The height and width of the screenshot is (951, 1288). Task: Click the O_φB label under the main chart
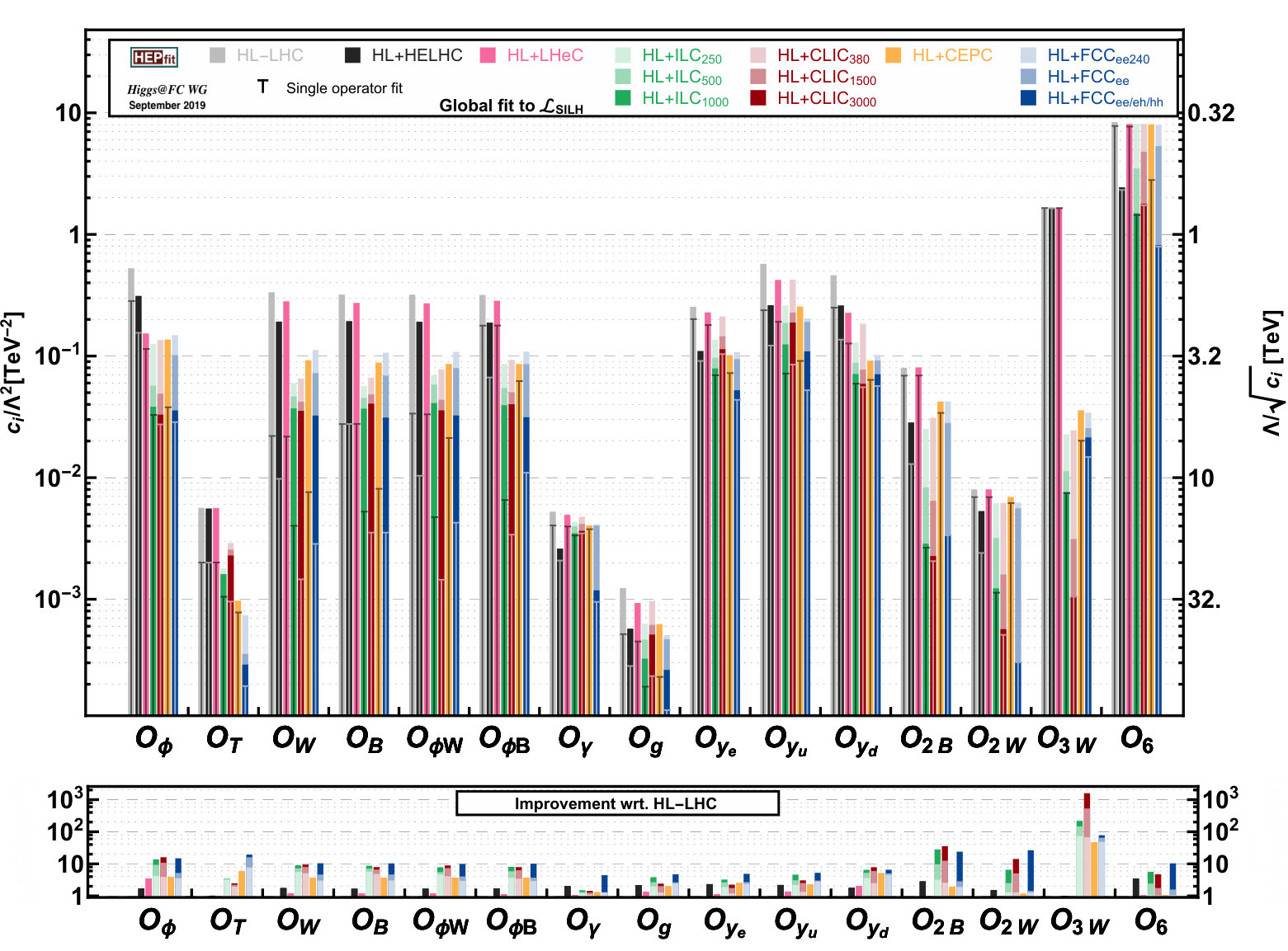pyautogui.click(x=505, y=740)
